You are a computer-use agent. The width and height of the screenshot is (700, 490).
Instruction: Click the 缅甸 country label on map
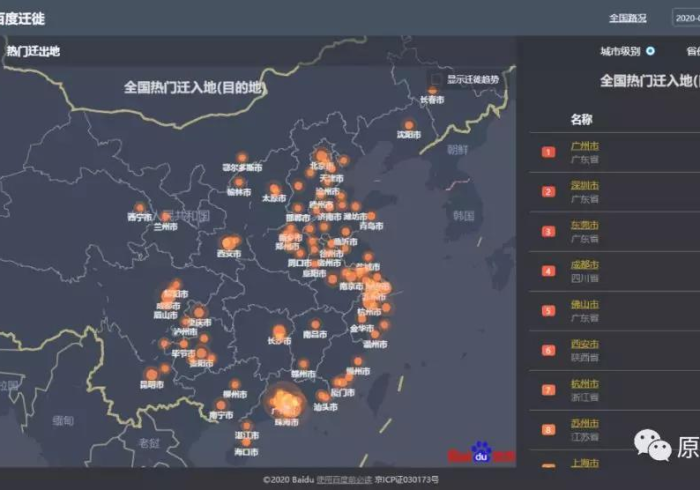[63, 420]
